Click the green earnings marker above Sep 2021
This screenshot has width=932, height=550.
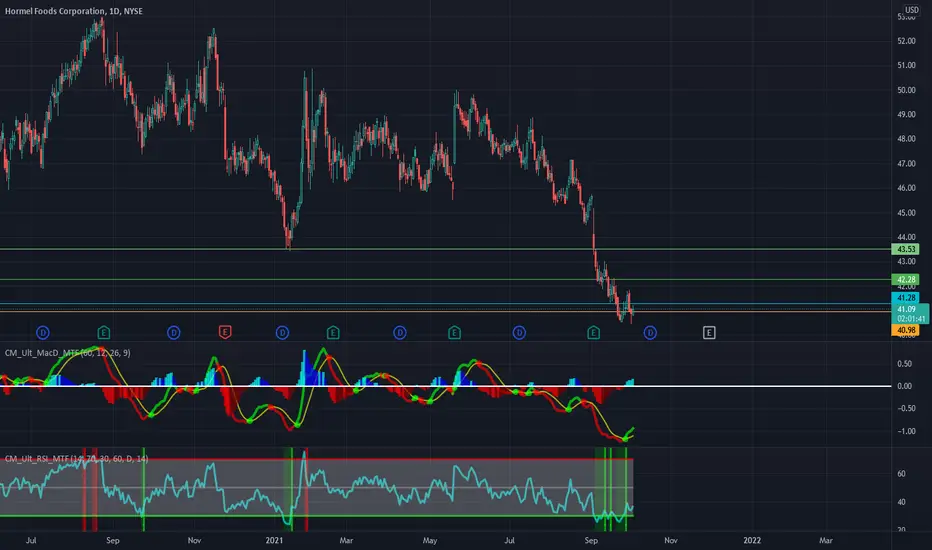[x=593, y=333]
